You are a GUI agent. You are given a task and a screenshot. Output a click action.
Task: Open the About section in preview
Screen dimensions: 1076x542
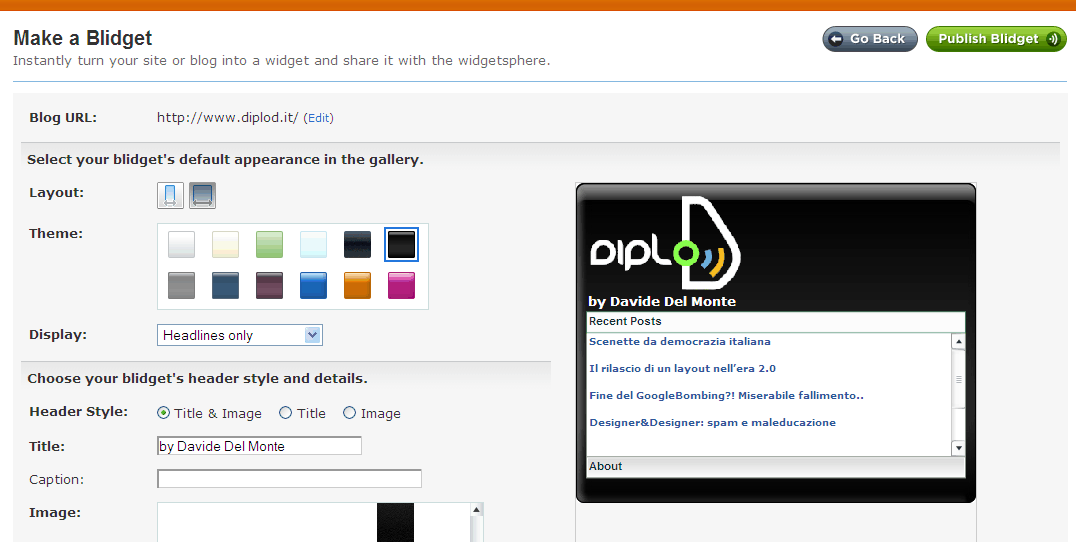pyautogui.click(x=775, y=467)
